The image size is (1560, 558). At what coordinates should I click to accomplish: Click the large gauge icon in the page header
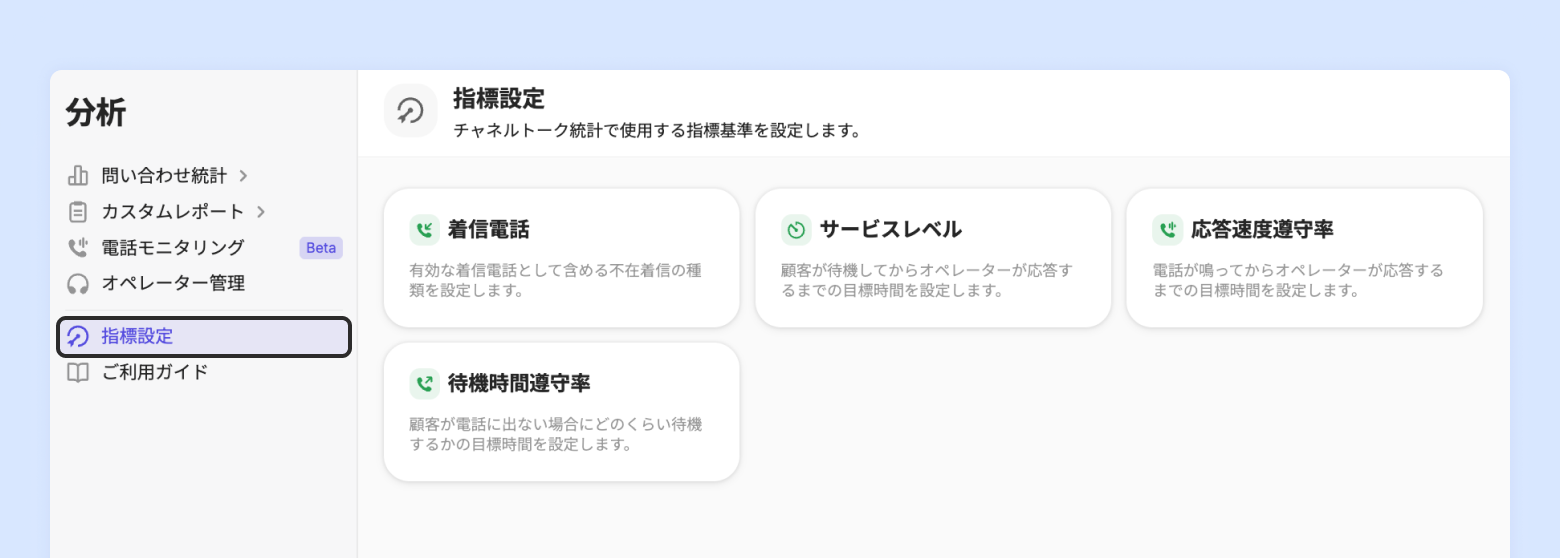(411, 110)
